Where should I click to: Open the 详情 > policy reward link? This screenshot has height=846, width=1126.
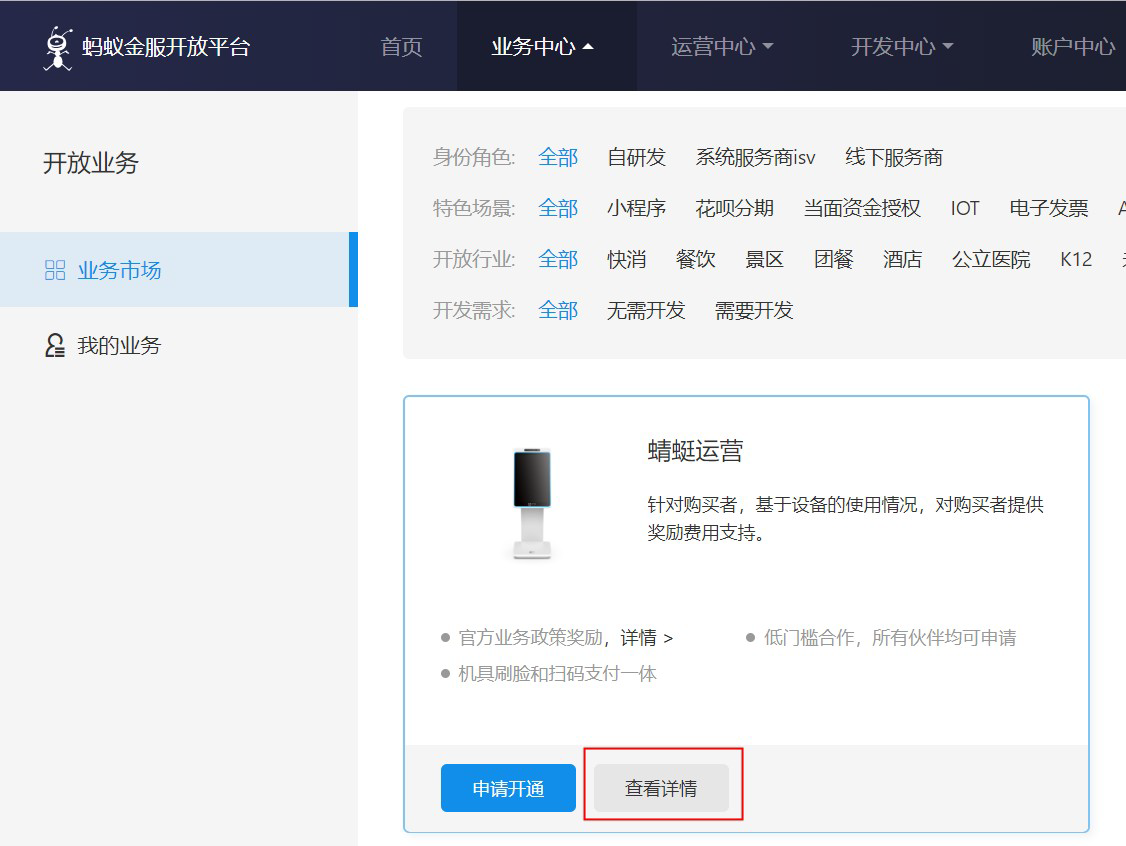click(646, 638)
